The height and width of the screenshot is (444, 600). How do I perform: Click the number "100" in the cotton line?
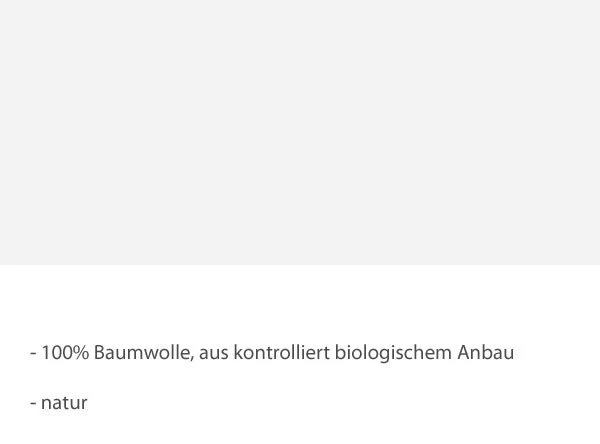pyautogui.click(x=57, y=353)
